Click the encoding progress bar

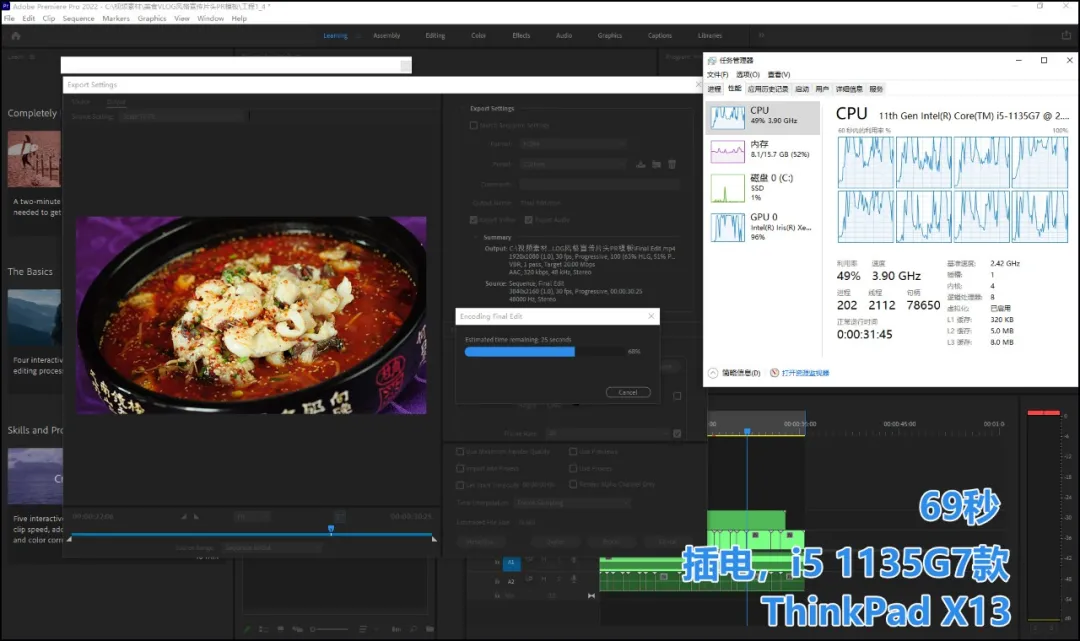(543, 351)
